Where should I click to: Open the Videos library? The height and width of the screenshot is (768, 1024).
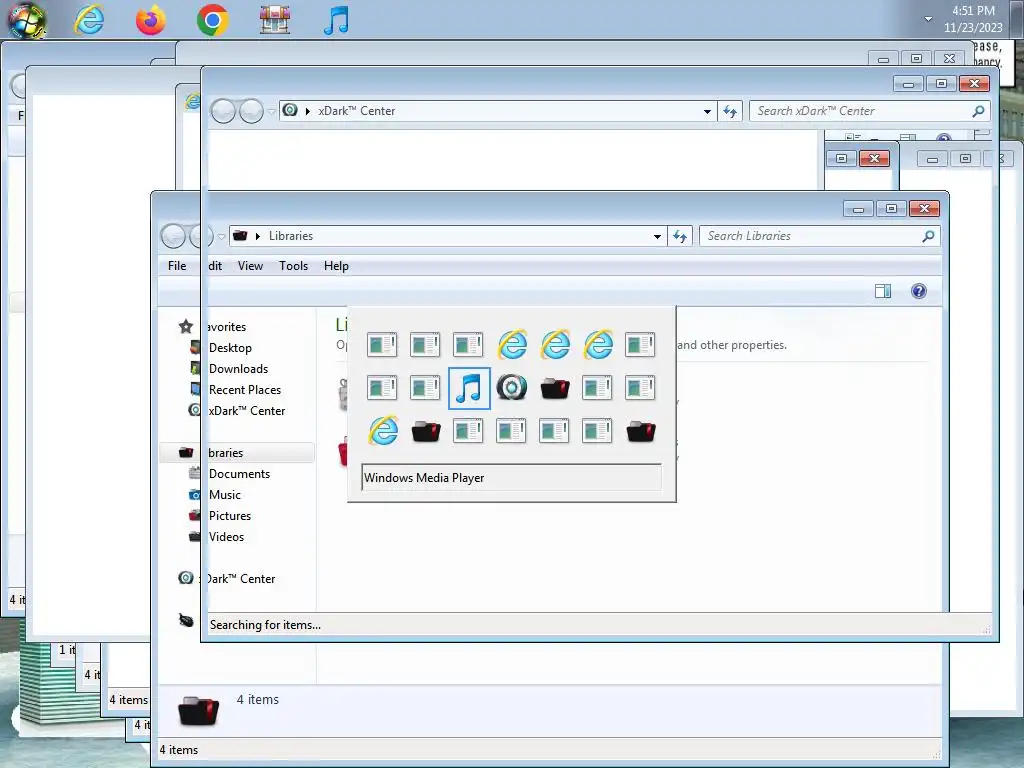pyautogui.click(x=226, y=537)
